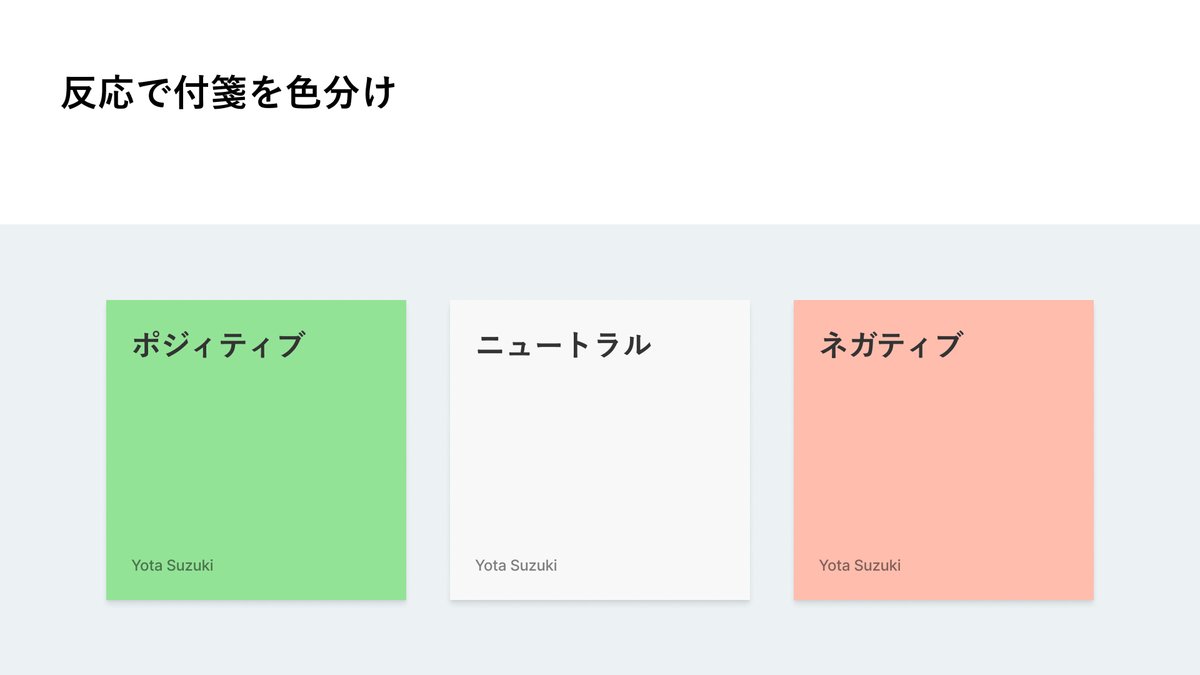Click gray gap between green and white notes

coord(428,450)
